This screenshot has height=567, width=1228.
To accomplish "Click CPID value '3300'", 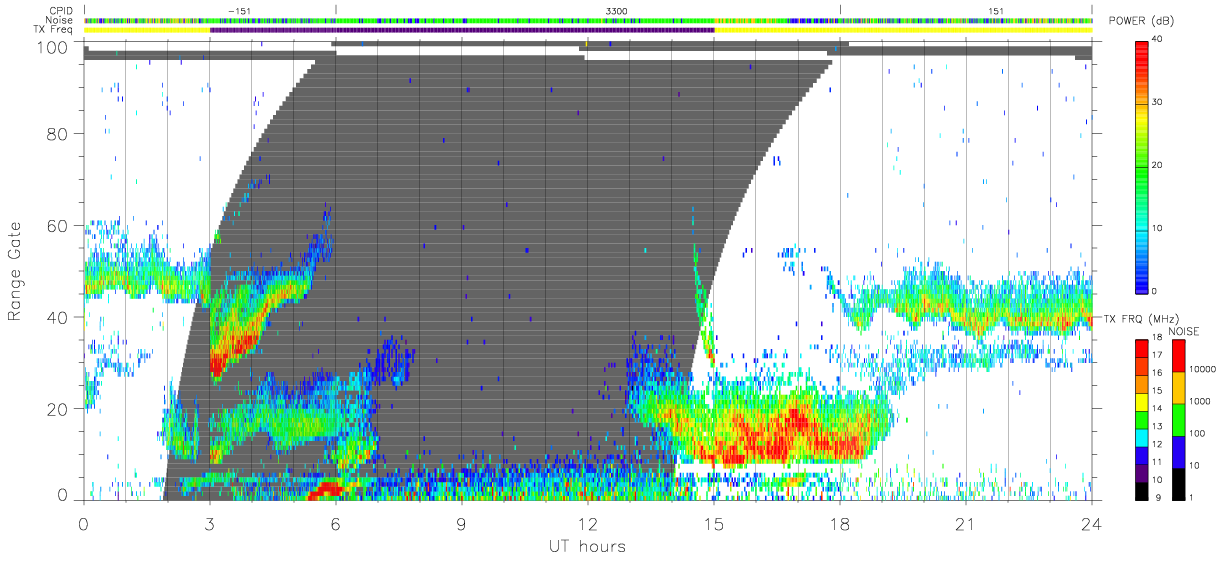I will (x=617, y=10).
